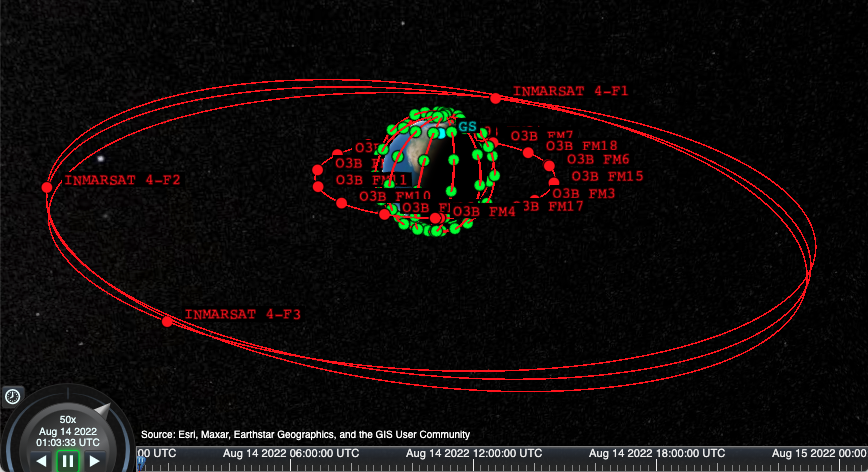
Task: Click the INMARSAT 4-F2 label
Action: tap(122, 180)
